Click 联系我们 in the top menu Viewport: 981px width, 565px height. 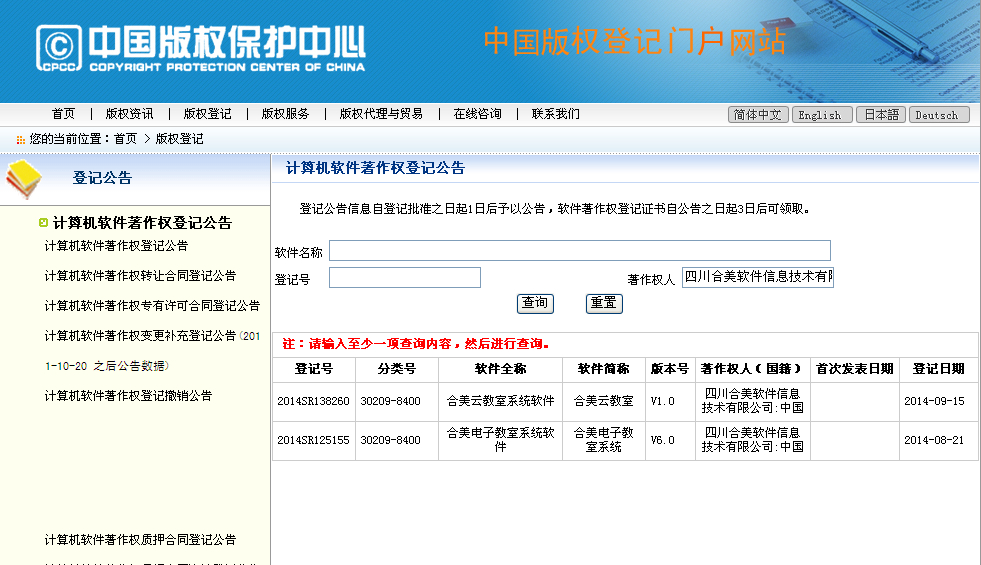[555, 114]
